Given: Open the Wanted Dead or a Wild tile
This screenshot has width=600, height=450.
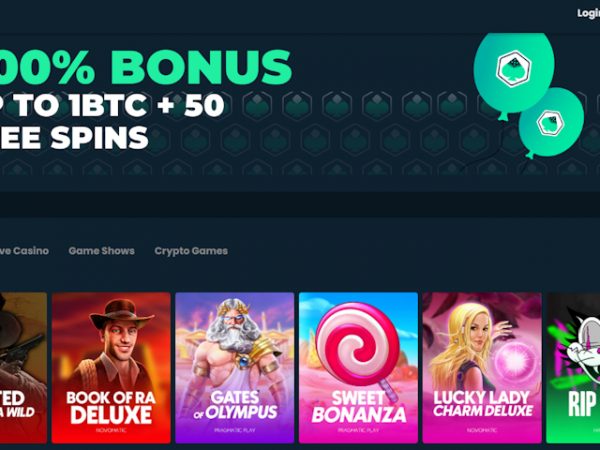Looking at the screenshot, I should pyautogui.click(x=23, y=368).
